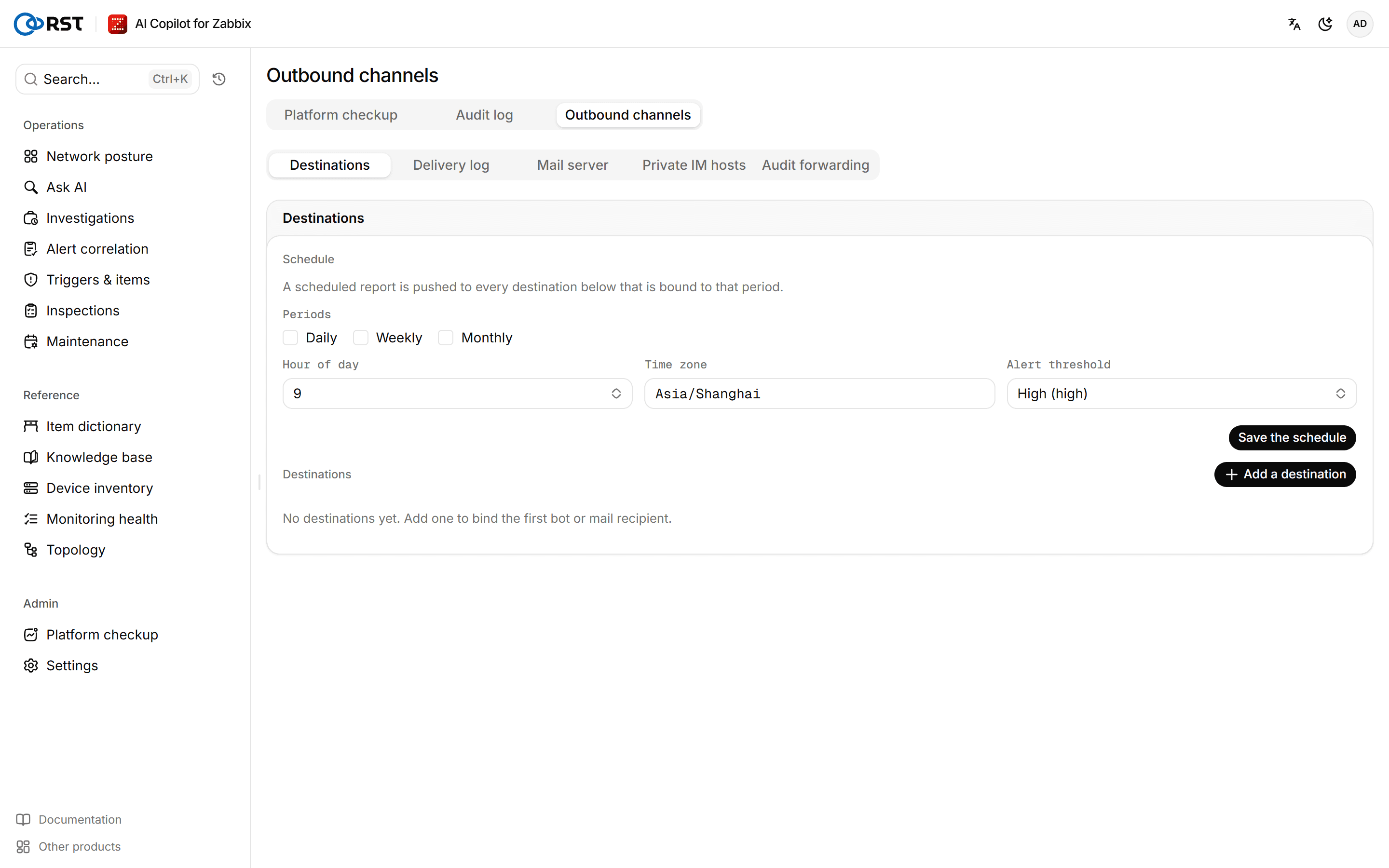Switch to Private IM hosts tab
Screen dimensions: 1389x868
tap(694, 165)
